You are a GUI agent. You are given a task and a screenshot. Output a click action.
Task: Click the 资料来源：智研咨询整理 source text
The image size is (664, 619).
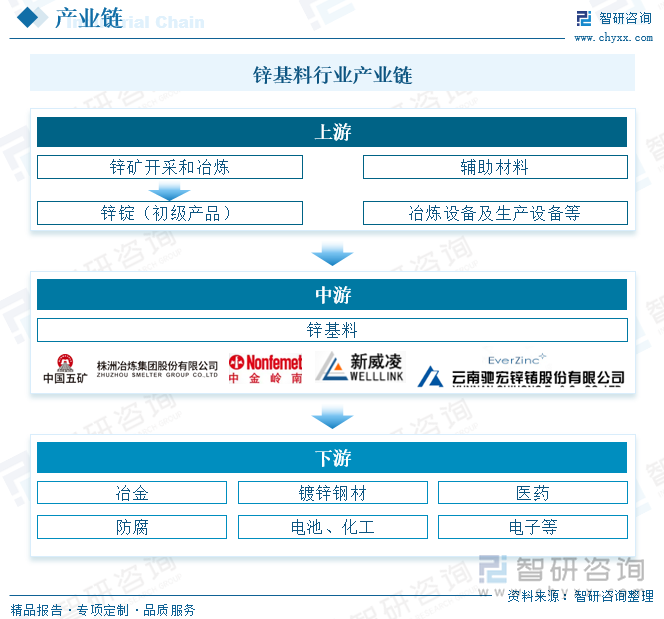tap(580, 596)
